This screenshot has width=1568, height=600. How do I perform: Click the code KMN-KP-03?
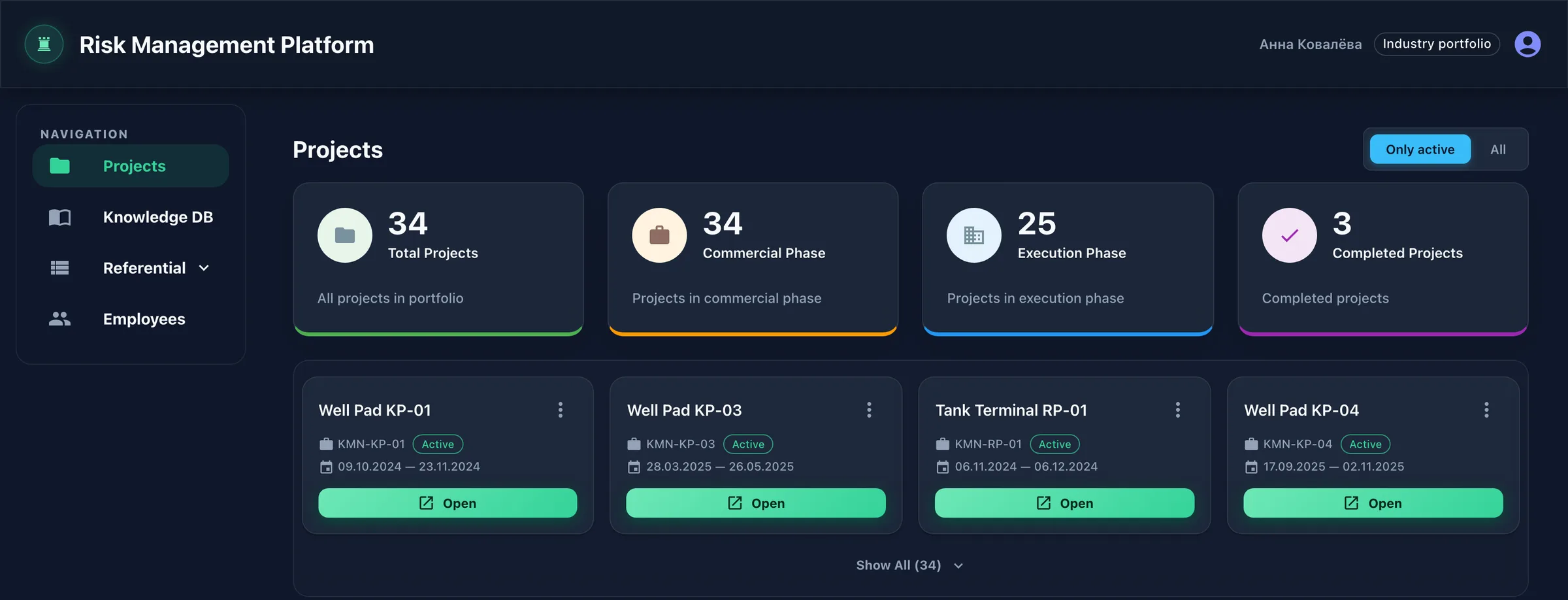(681, 444)
